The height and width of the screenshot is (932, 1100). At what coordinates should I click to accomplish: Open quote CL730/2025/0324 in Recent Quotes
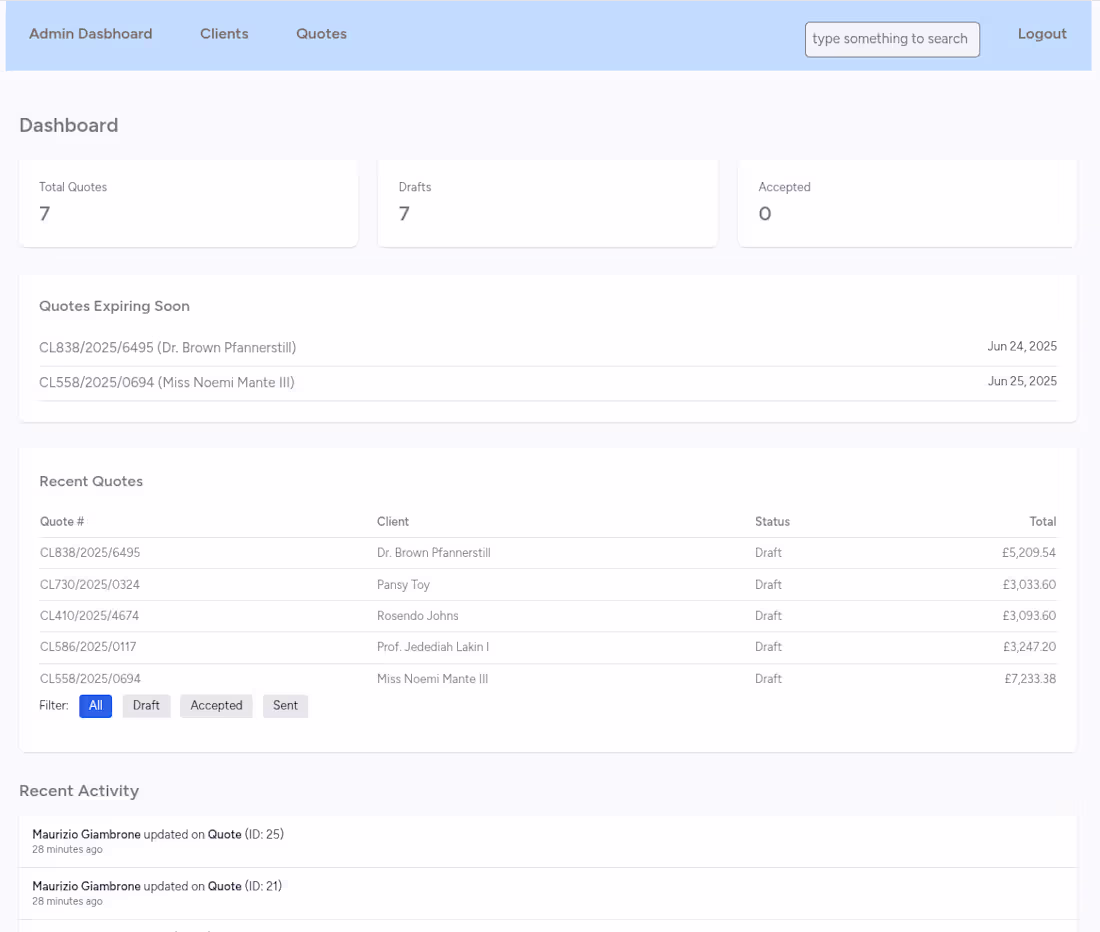point(87,584)
